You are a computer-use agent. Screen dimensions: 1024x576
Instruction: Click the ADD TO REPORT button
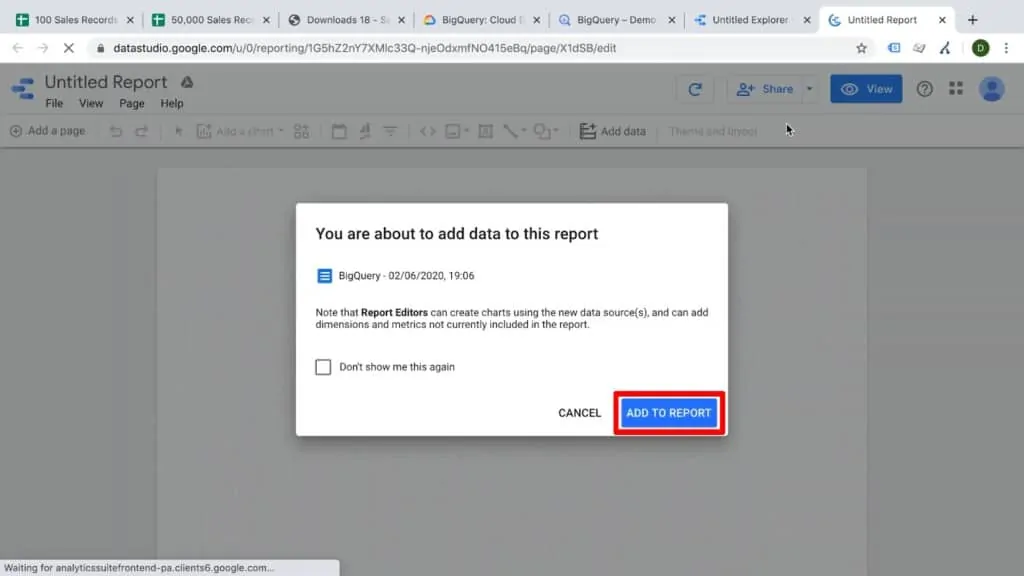point(668,412)
